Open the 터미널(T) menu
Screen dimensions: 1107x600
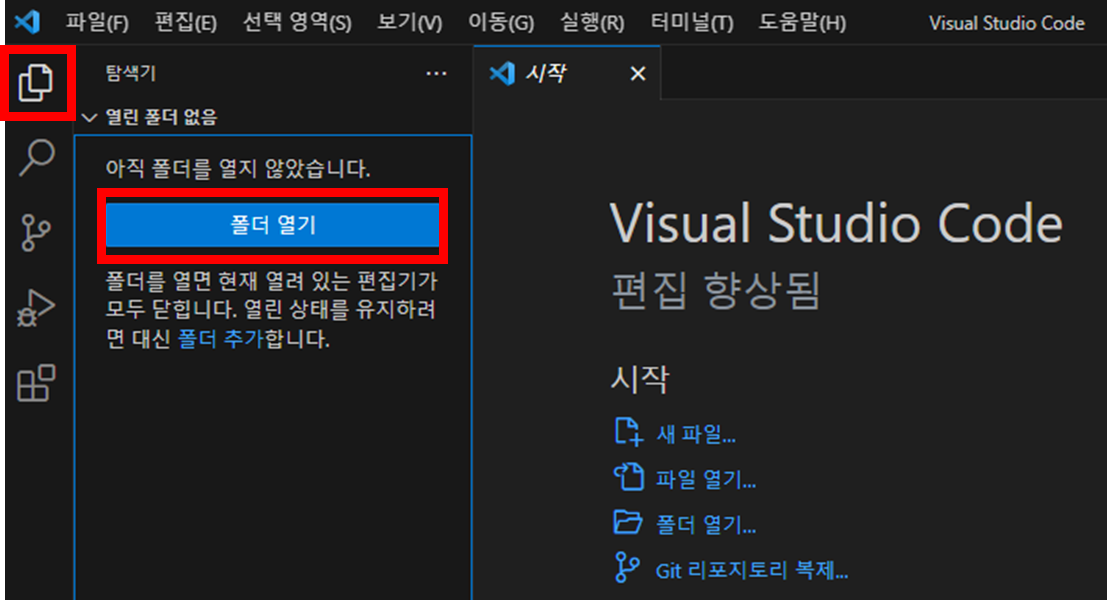pyautogui.click(x=692, y=23)
